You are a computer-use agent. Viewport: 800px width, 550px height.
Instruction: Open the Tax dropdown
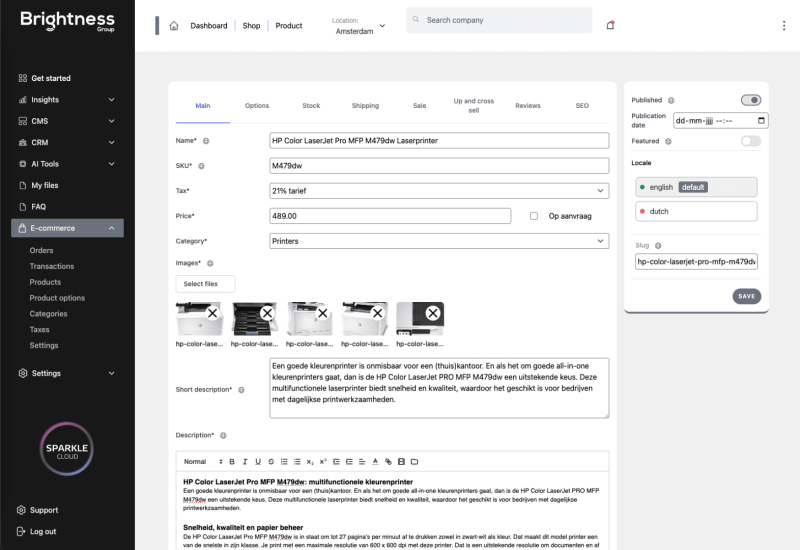click(x=439, y=191)
